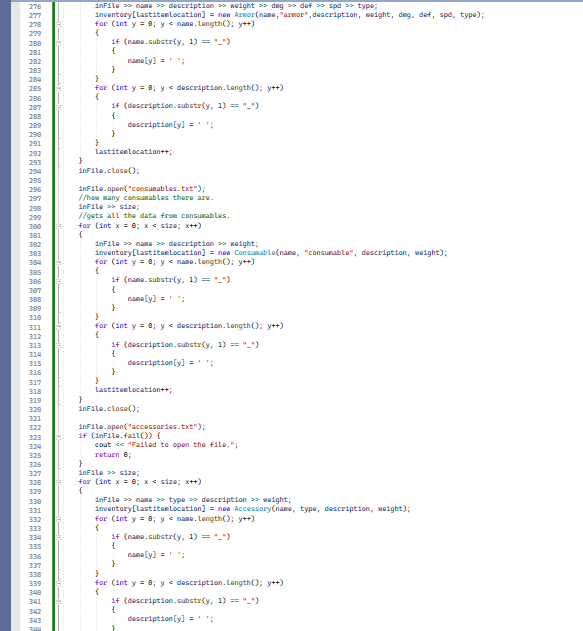Select line number 331 in the gutter
Image resolution: width=583 pixels, height=631 pixels.
(35, 511)
